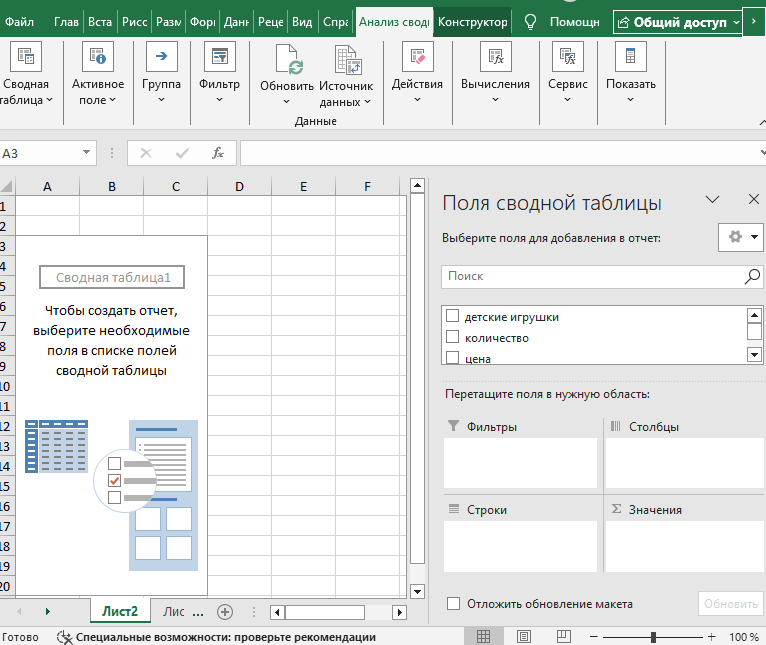The height and width of the screenshot is (645, 766).
Task: Click the cancel formula X icon
Action: (x=146, y=153)
